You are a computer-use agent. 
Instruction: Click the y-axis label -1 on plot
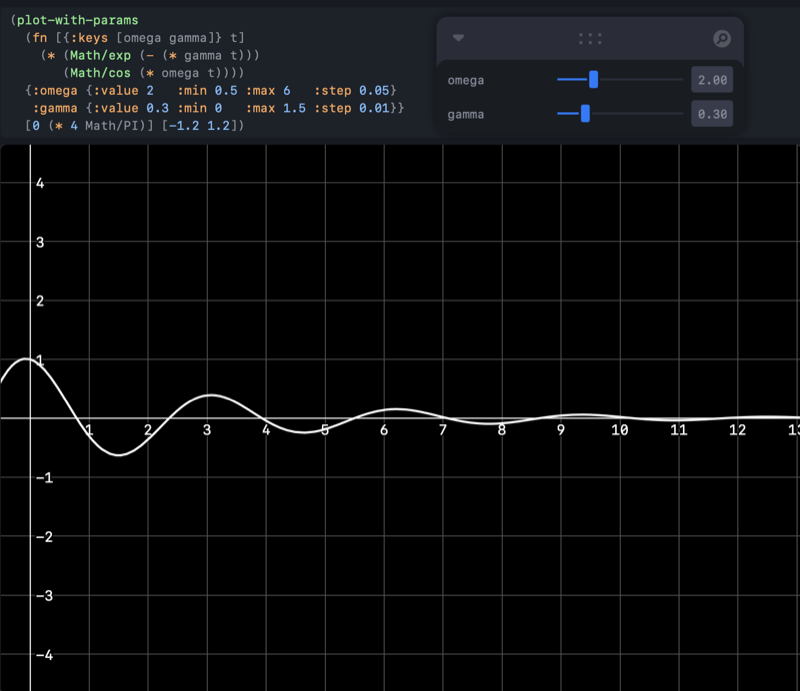[44, 478]
